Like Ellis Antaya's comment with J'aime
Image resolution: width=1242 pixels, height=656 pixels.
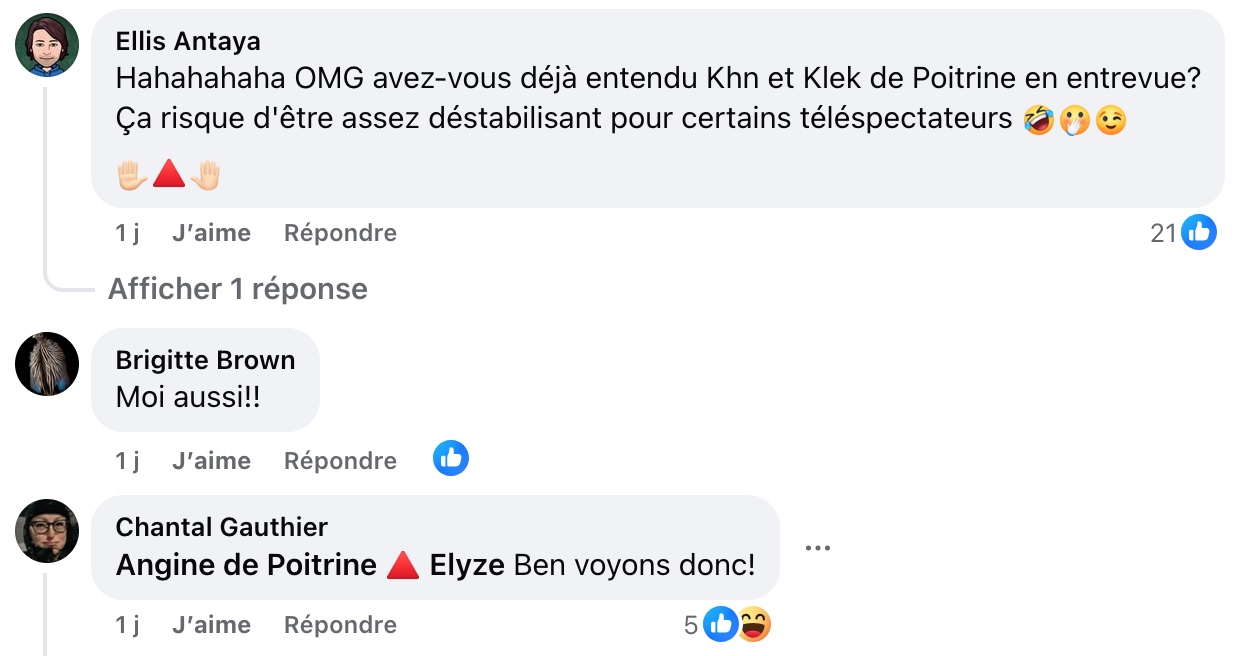click(x=211, y=233)
